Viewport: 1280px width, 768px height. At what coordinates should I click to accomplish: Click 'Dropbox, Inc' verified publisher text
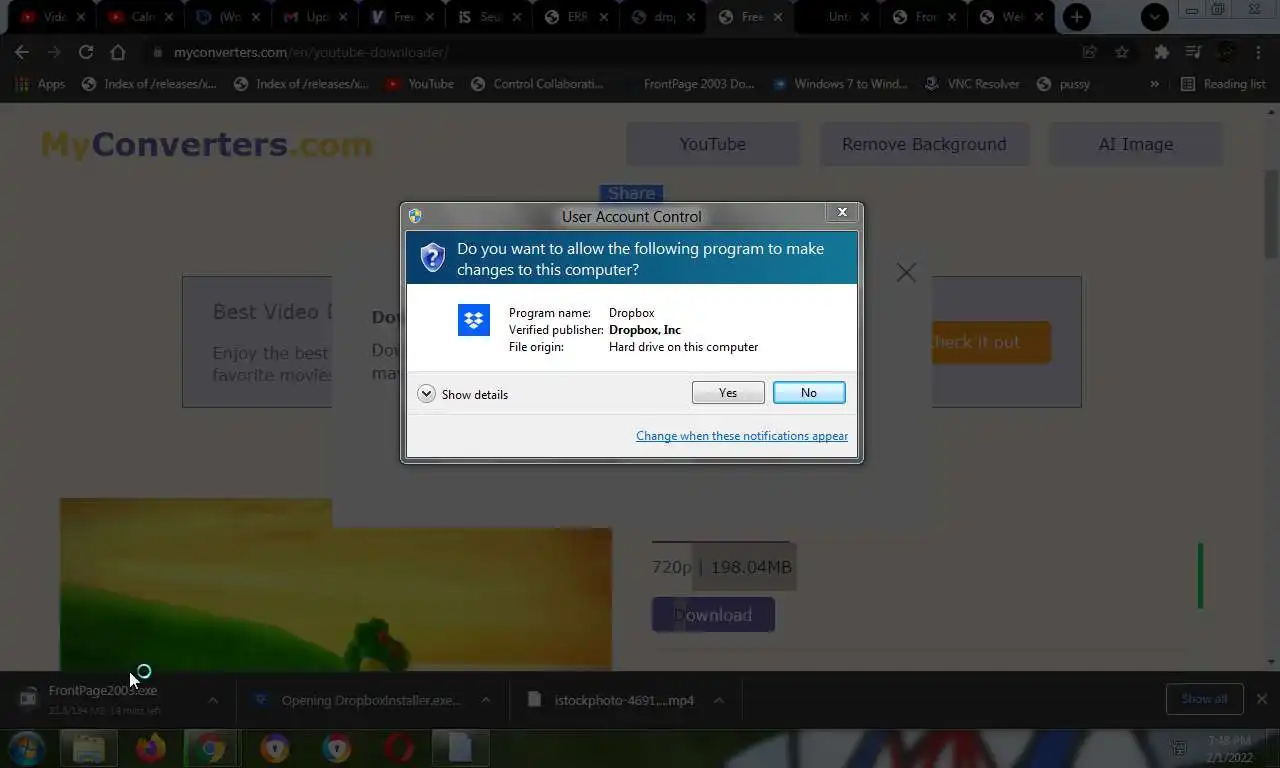click(645, 330)
